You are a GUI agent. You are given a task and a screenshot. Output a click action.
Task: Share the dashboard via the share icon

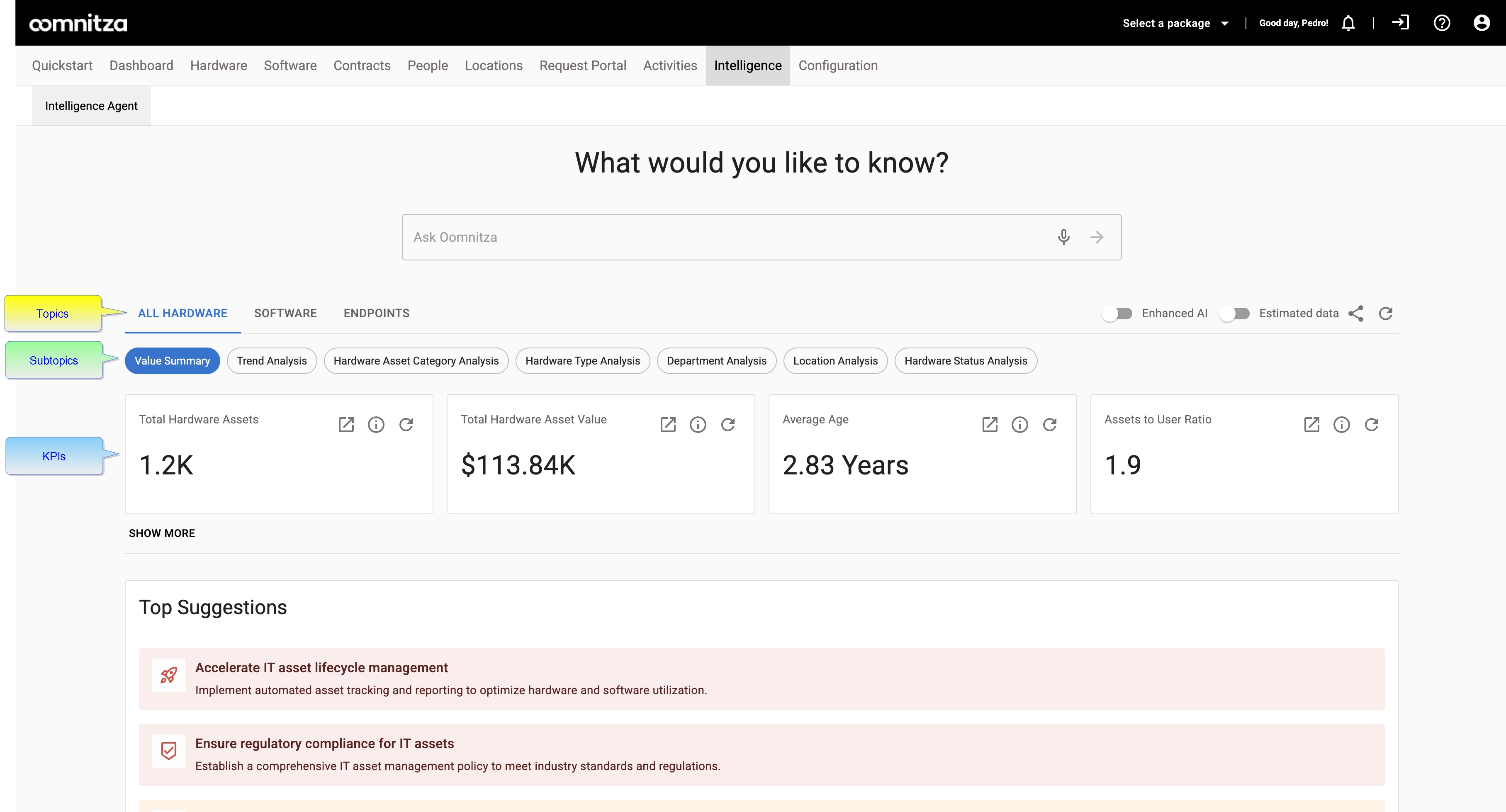(1357, 314)
